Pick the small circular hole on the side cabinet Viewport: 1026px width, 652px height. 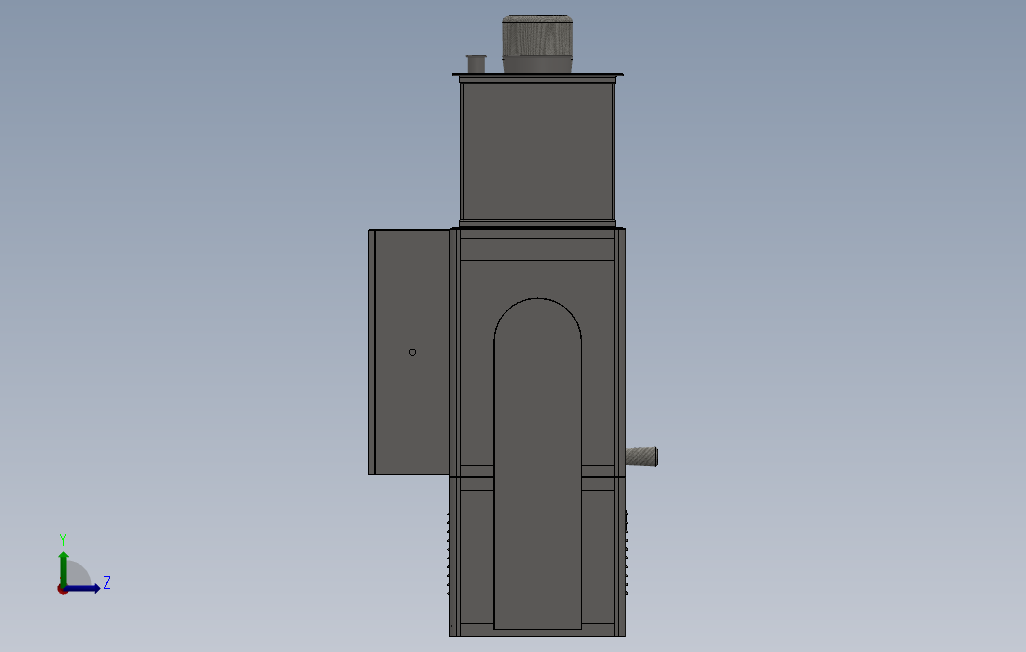[x=412, y=352]
